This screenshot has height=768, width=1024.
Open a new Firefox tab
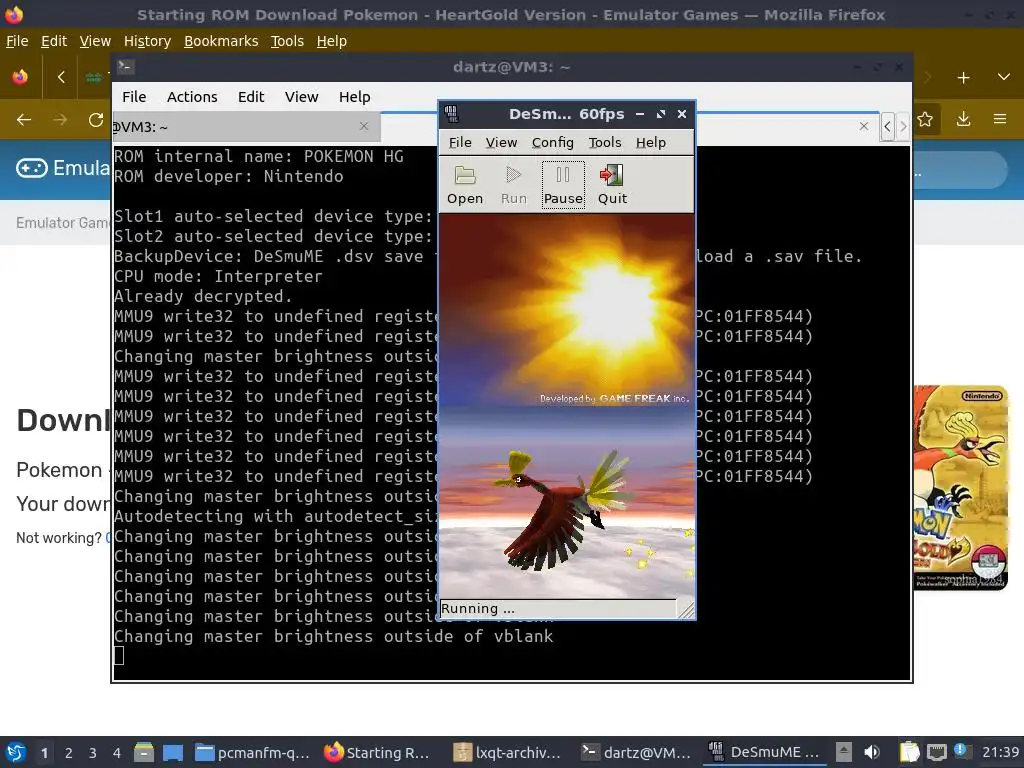963,78
